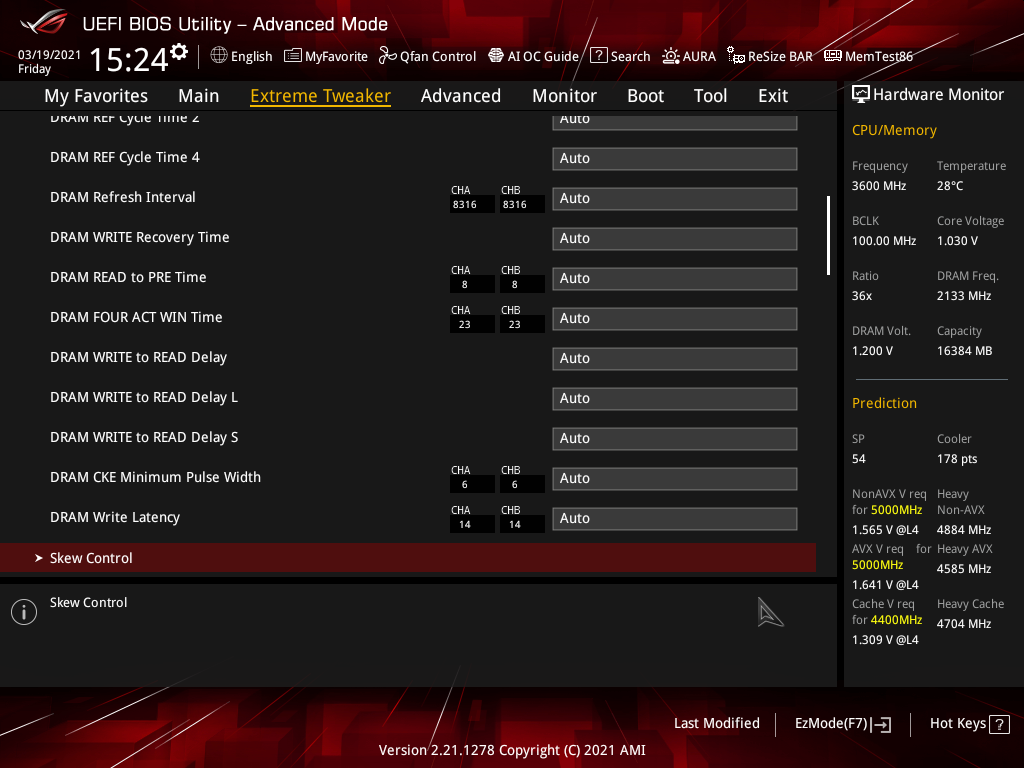
Task: Launch AI OC Guide icon
Action: 496,56
